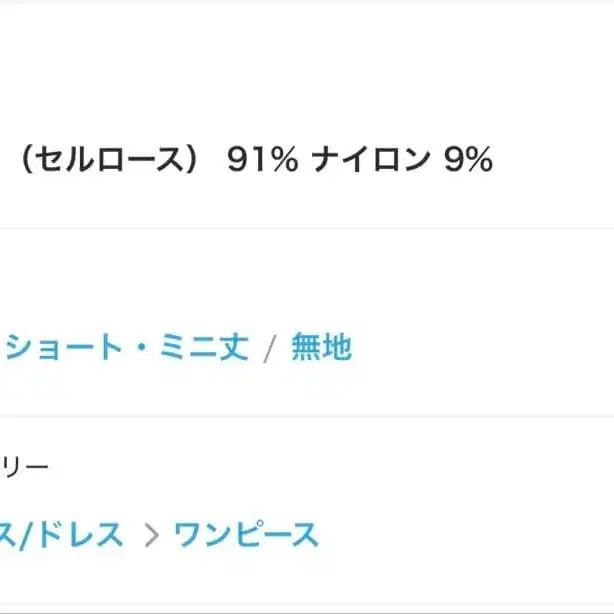Image resolution: width=614 pixels, height=614 pixels.
Task: Open the ショート・ミニ丈 tag link
Action: [125, 348]
